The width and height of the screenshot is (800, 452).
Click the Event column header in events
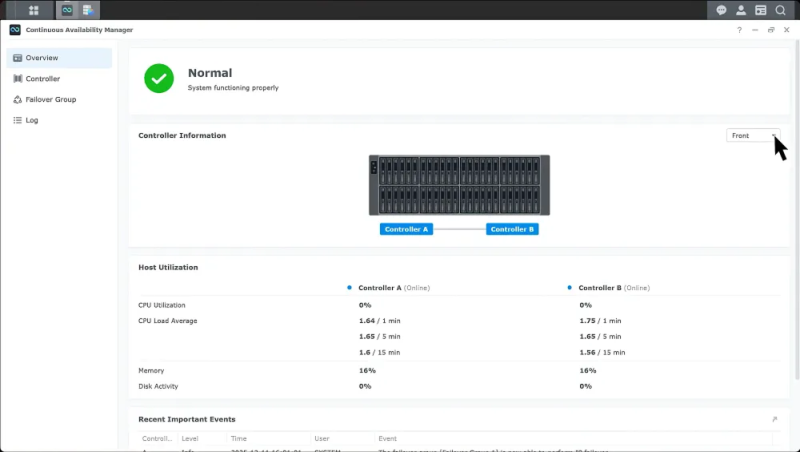(x=387, y=439)
